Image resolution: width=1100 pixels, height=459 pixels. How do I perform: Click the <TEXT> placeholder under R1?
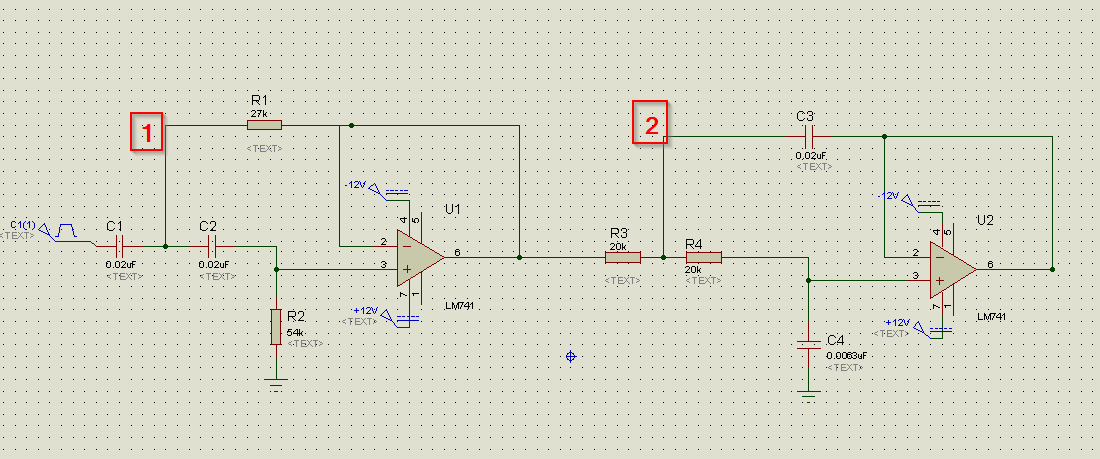(264, 148)
